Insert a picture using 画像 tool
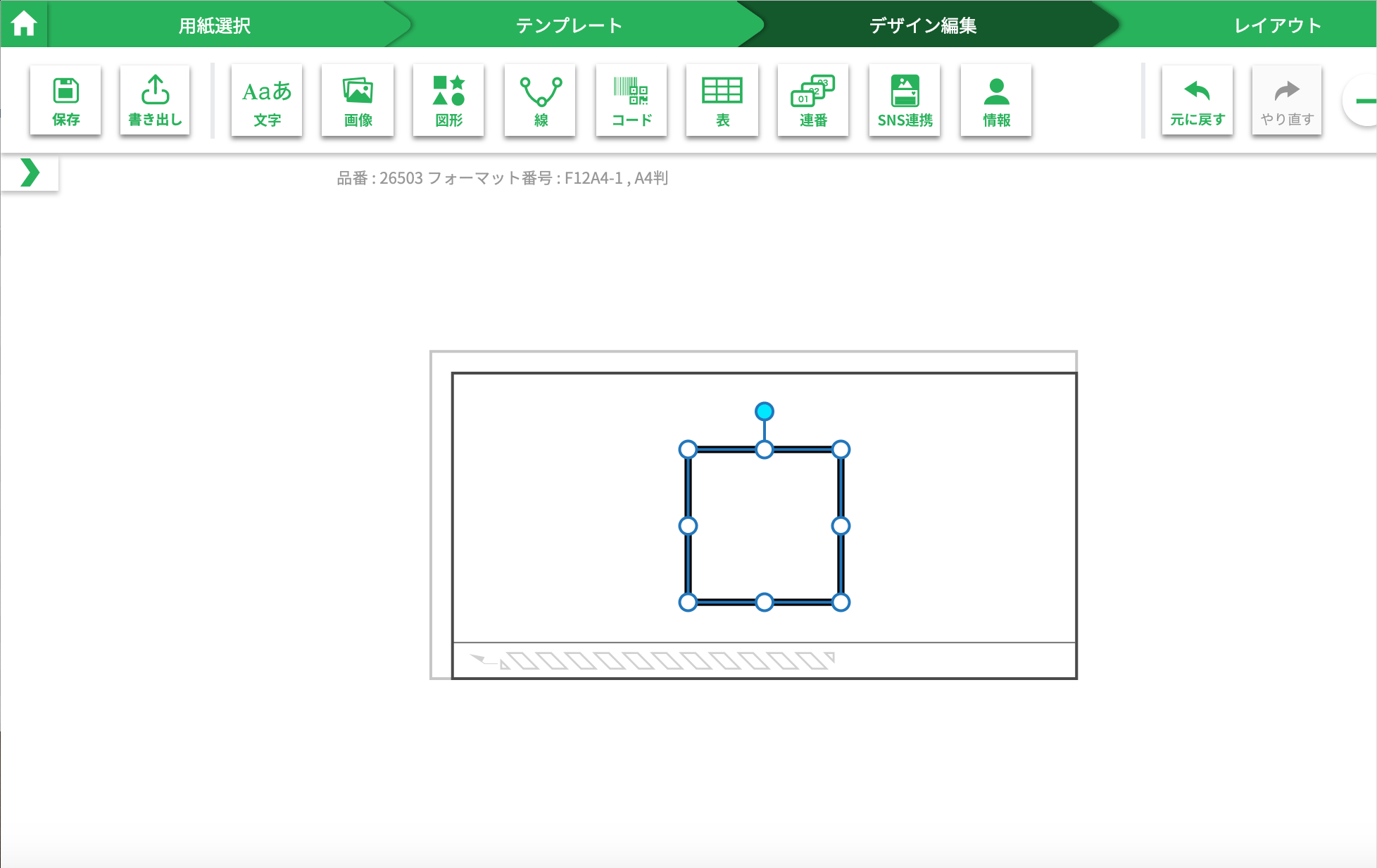1377x868 pixels. pos(358,100)
